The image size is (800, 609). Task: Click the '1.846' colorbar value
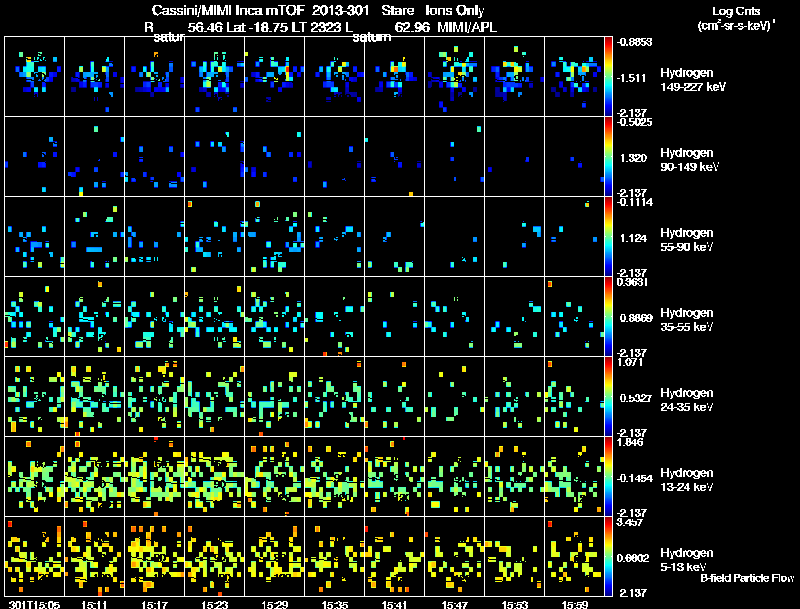(630, 442)
